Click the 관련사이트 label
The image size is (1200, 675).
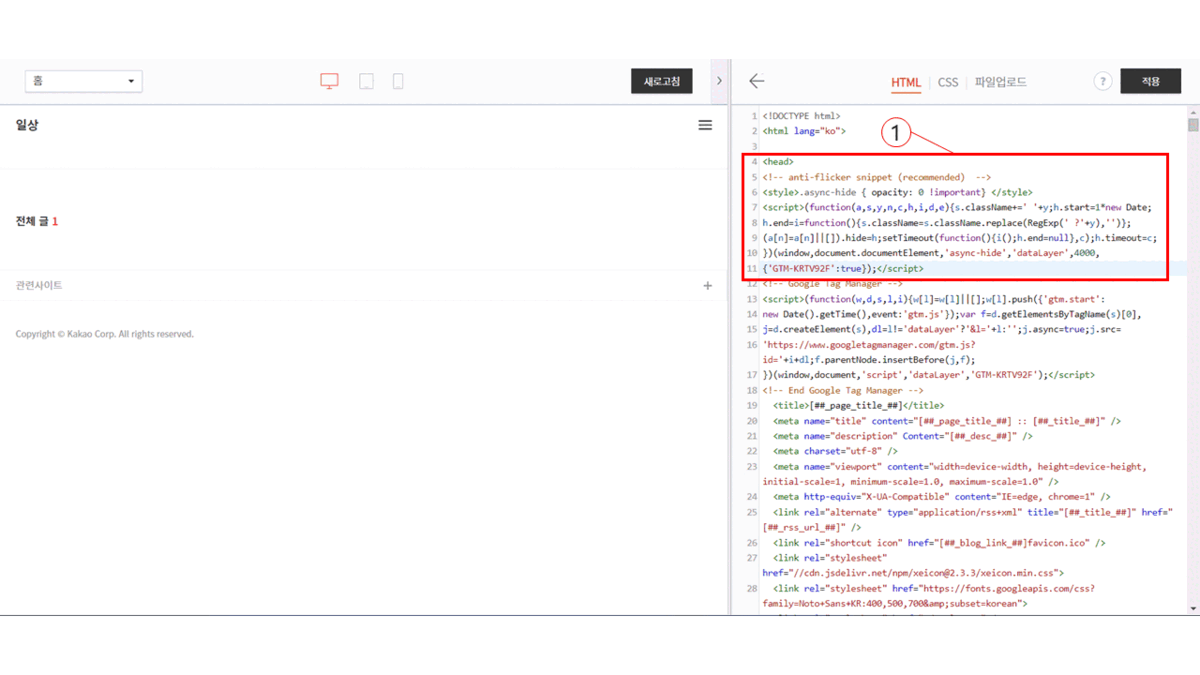(38, 286)
